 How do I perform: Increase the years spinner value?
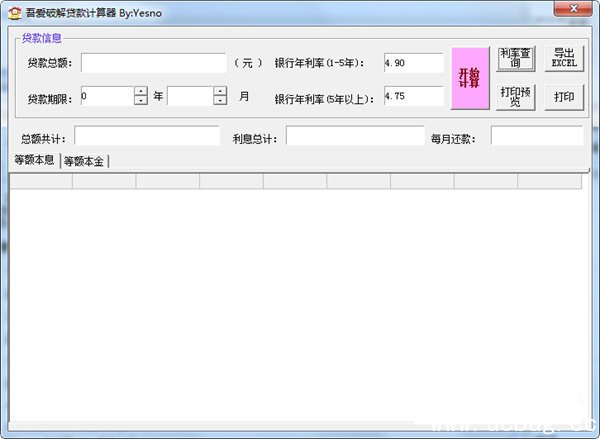click(140, 92)
